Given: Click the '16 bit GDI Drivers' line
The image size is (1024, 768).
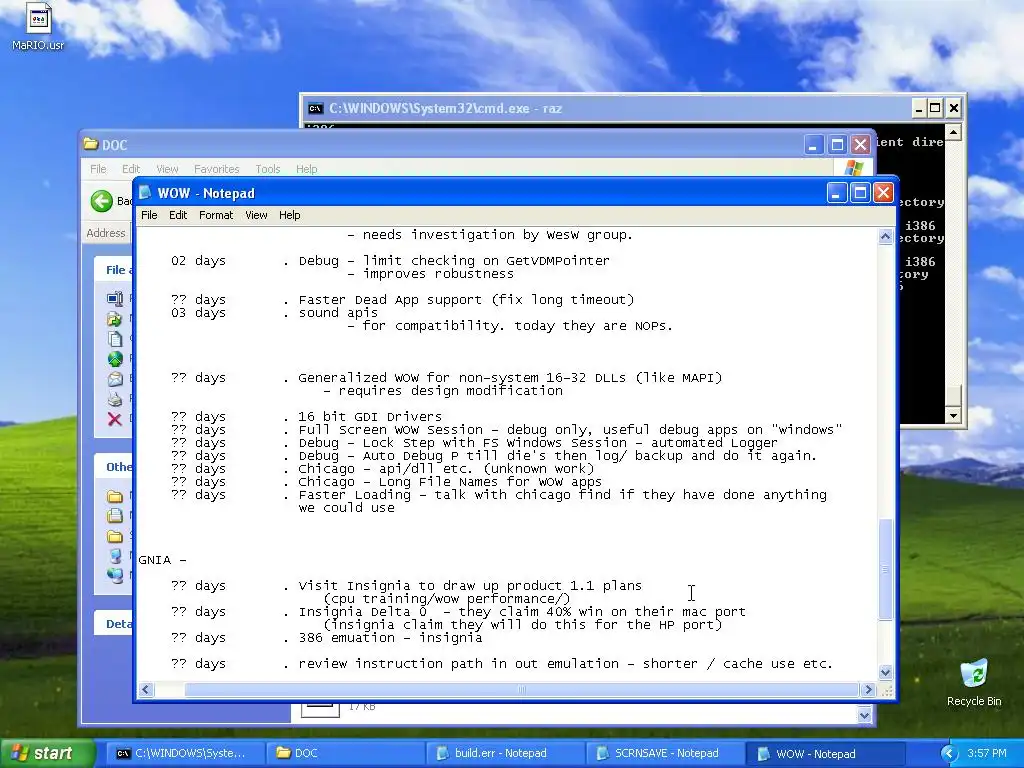Looking at the screenshot, I should click(x=370, y=417).
